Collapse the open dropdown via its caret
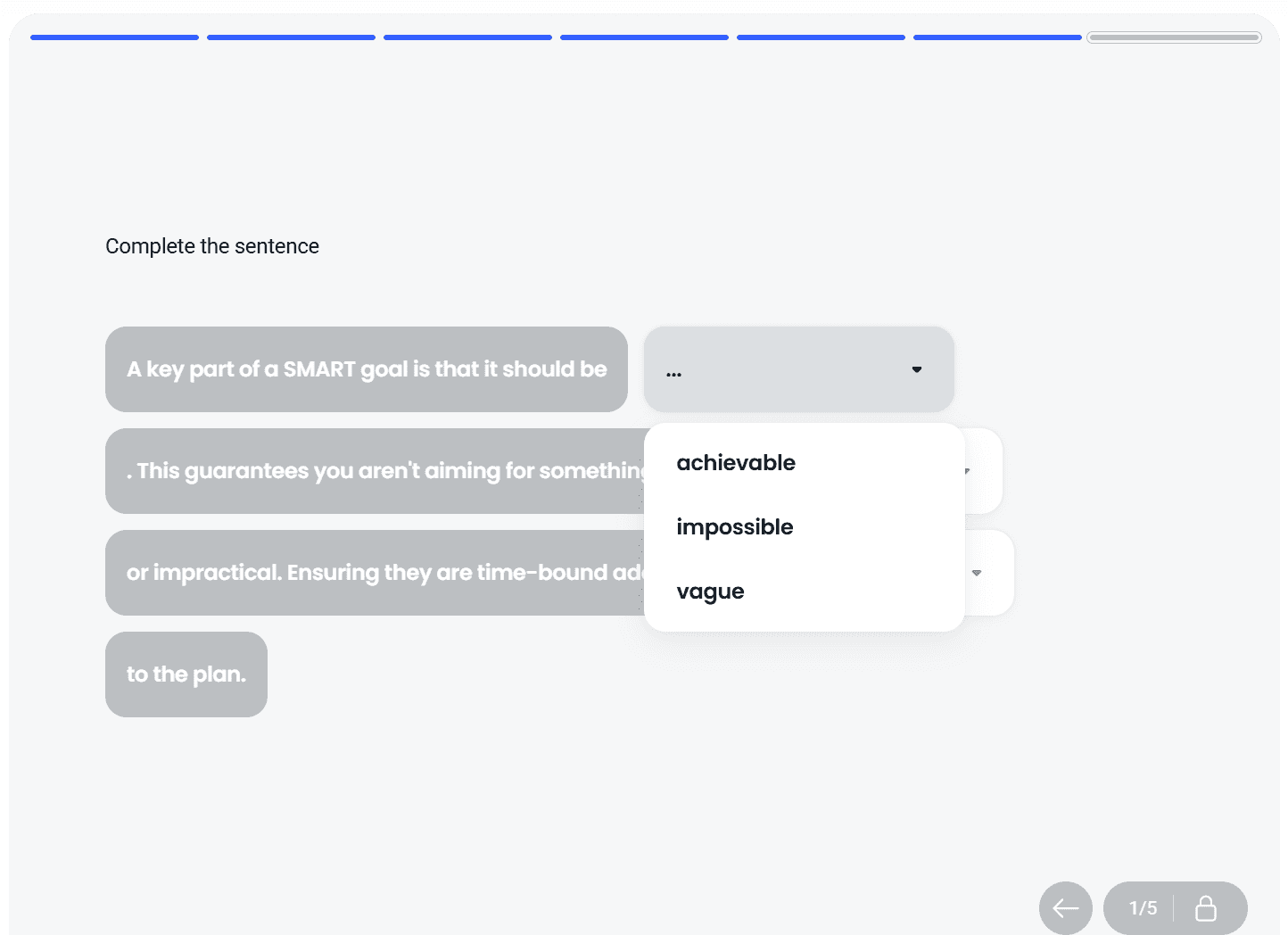The width and height of the screenshot is (1288, 935). (916, 369)
